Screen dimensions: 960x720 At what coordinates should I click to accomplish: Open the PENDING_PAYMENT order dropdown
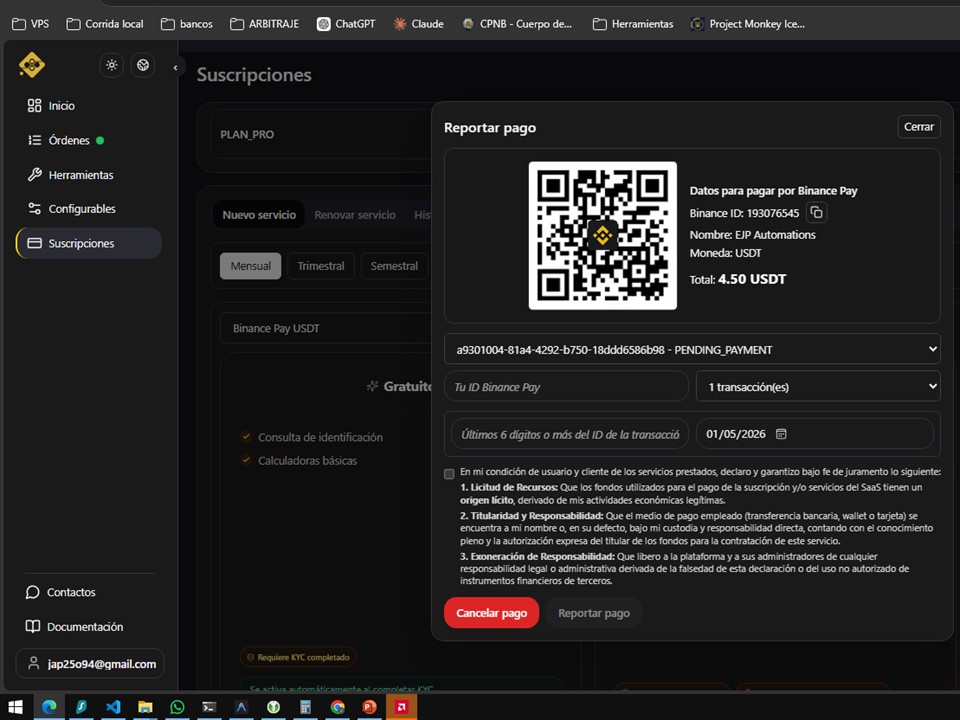pyautogui.click(x=692, y=350)
